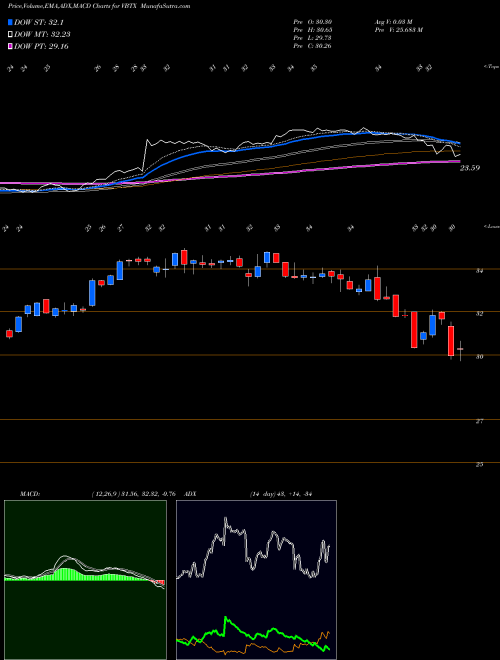Click the MACD parameters '(12,26,9) 31.56, 32.32, -0.76'
The height and width of the screenshot is (660, 500).
[x=133, y=494]
